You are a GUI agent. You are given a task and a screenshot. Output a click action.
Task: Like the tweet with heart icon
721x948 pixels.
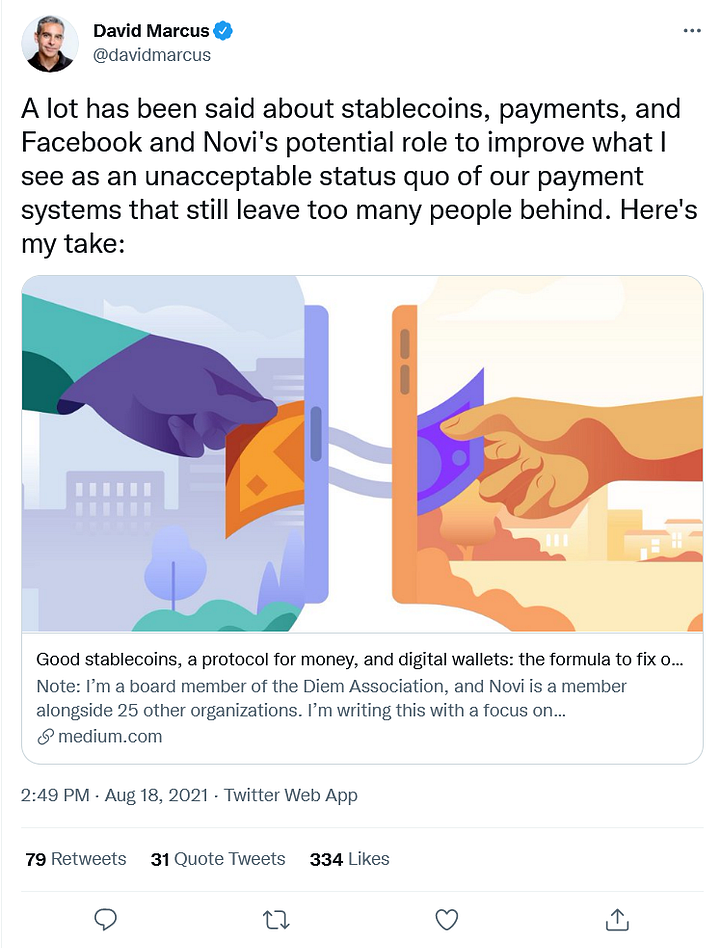[x=447, y=920]
